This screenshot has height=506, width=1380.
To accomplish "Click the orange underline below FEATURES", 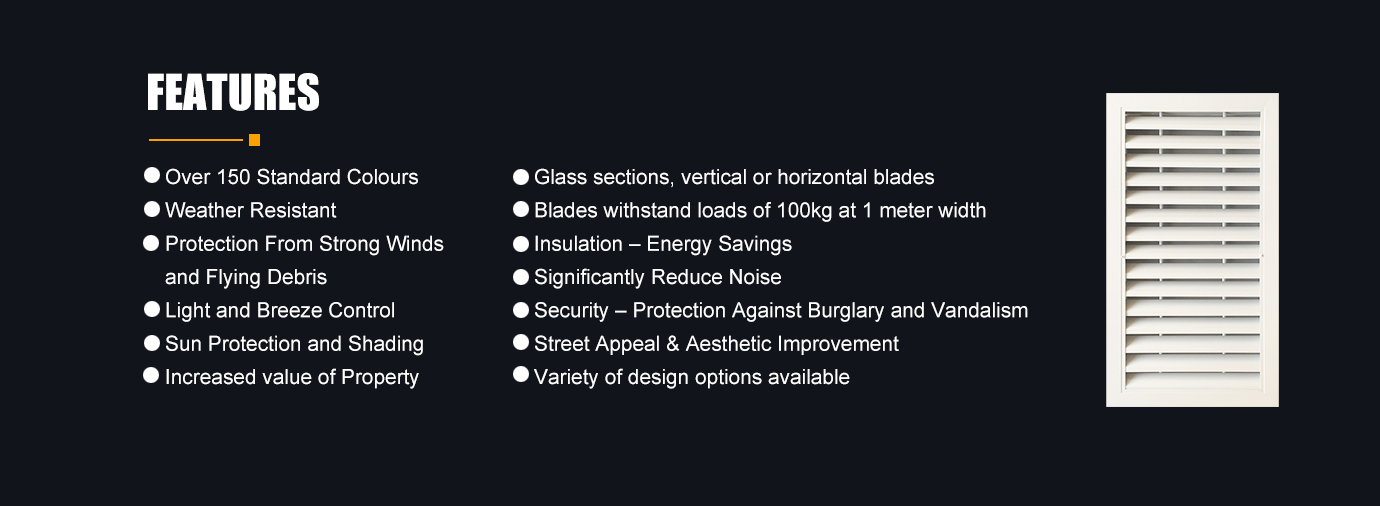I will (x=196, y=140).
